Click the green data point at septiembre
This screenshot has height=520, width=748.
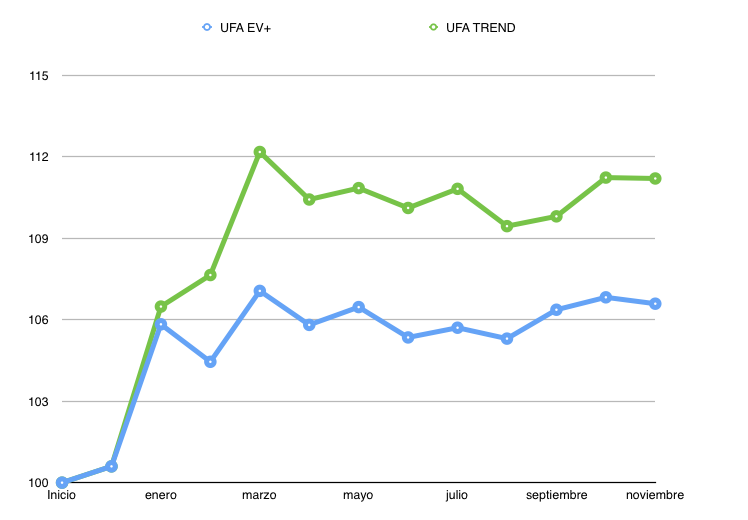(x=556, y=216)
